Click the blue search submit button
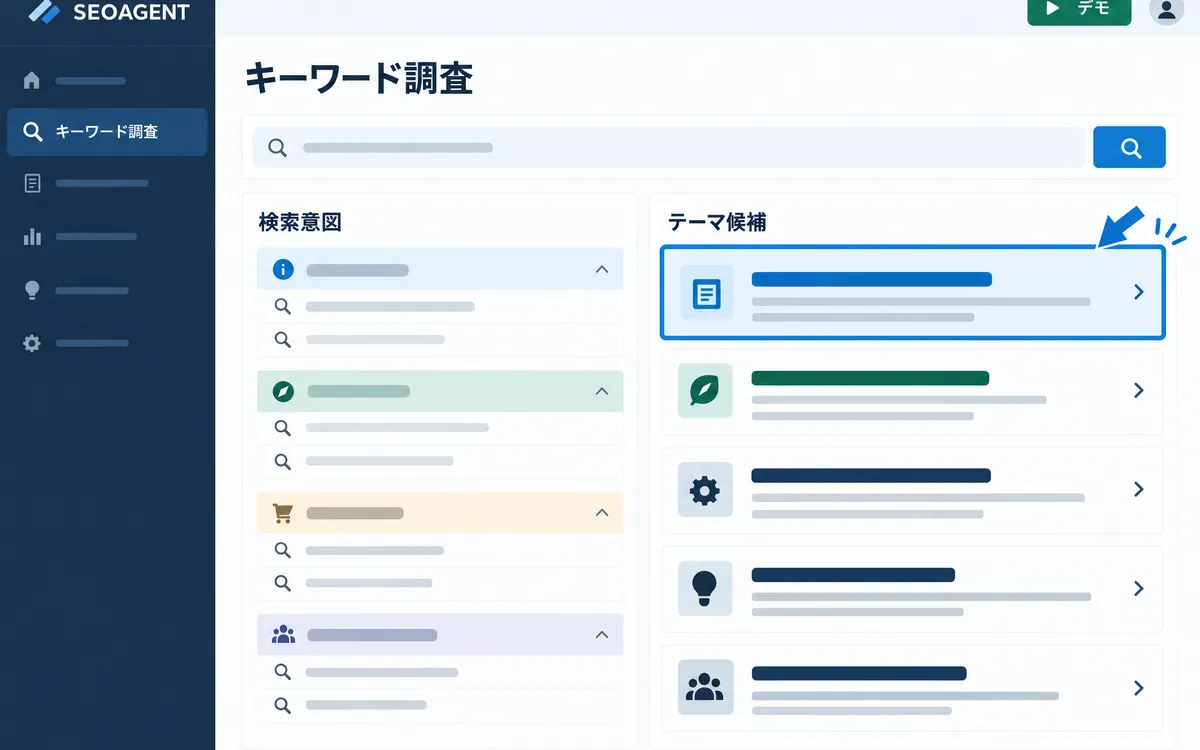Screen dimensions: 1200x750 tap(1130, 147)
